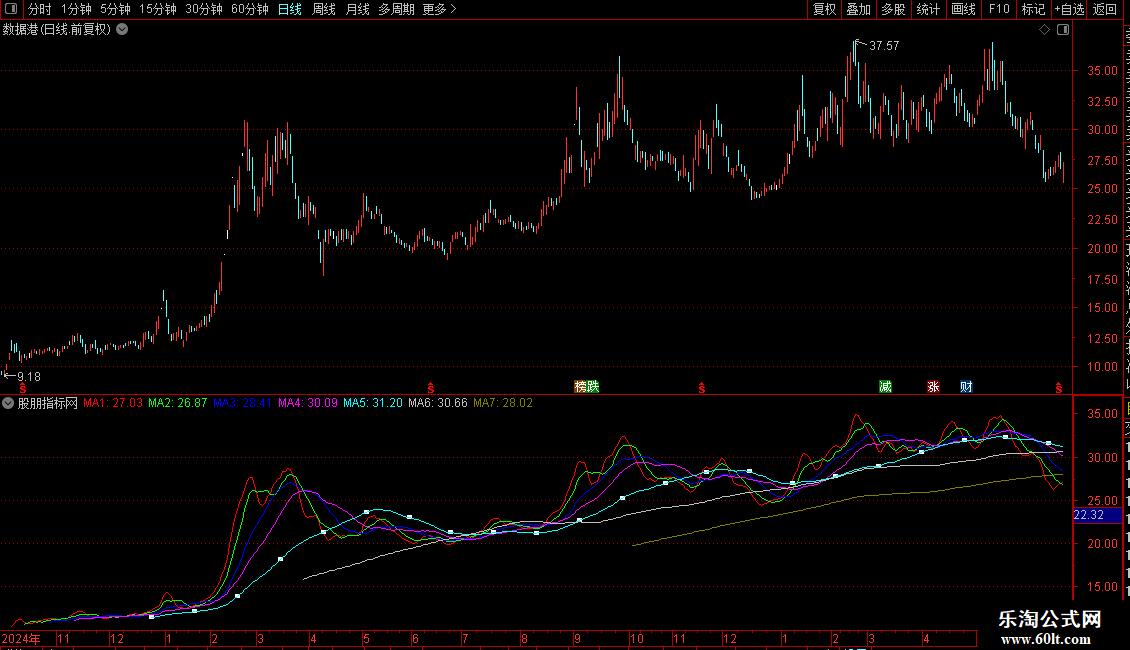Click the MA5: 31.20 indicator value
Screen dimensions: 1130x650
point(373,404)
